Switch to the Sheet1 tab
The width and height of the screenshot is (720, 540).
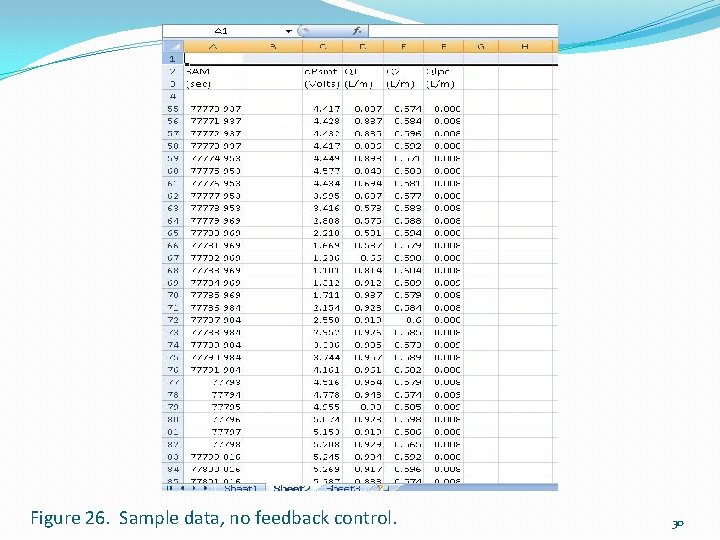click(241, 488)
